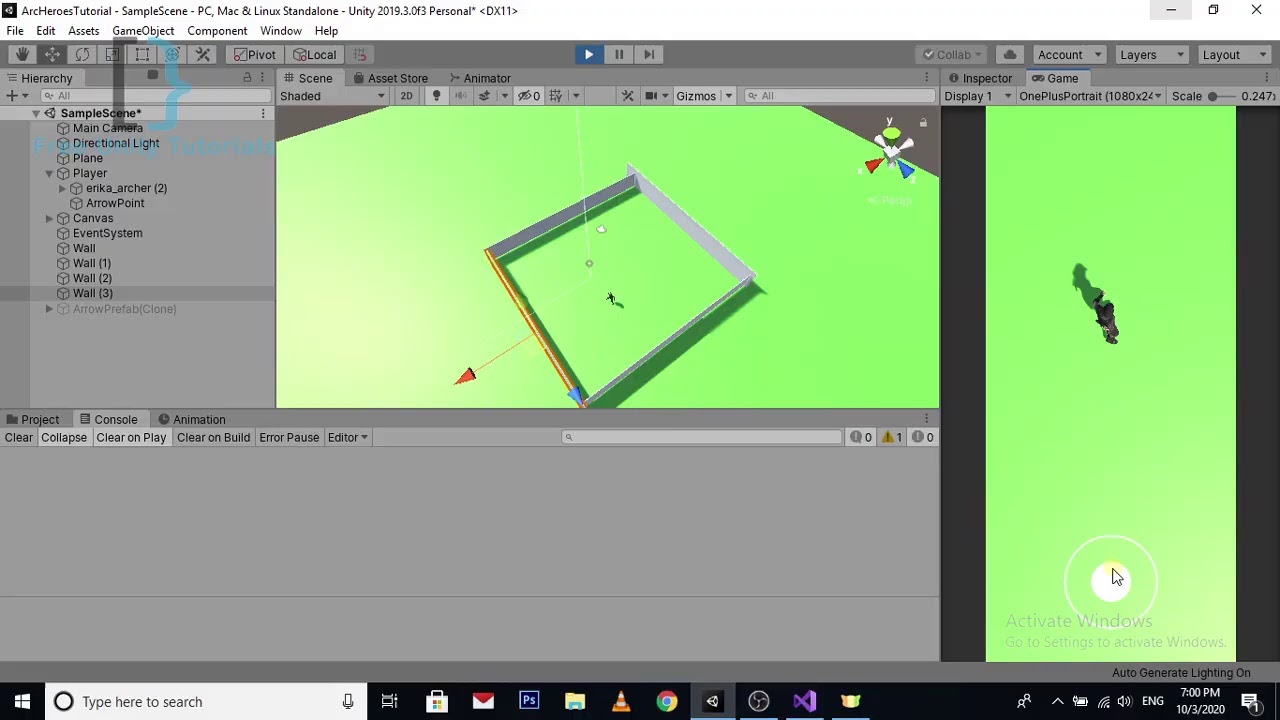Select the Scale tool
Image resolution: width=1280 pixels, height=720 pixels.
tap(112, 55)
